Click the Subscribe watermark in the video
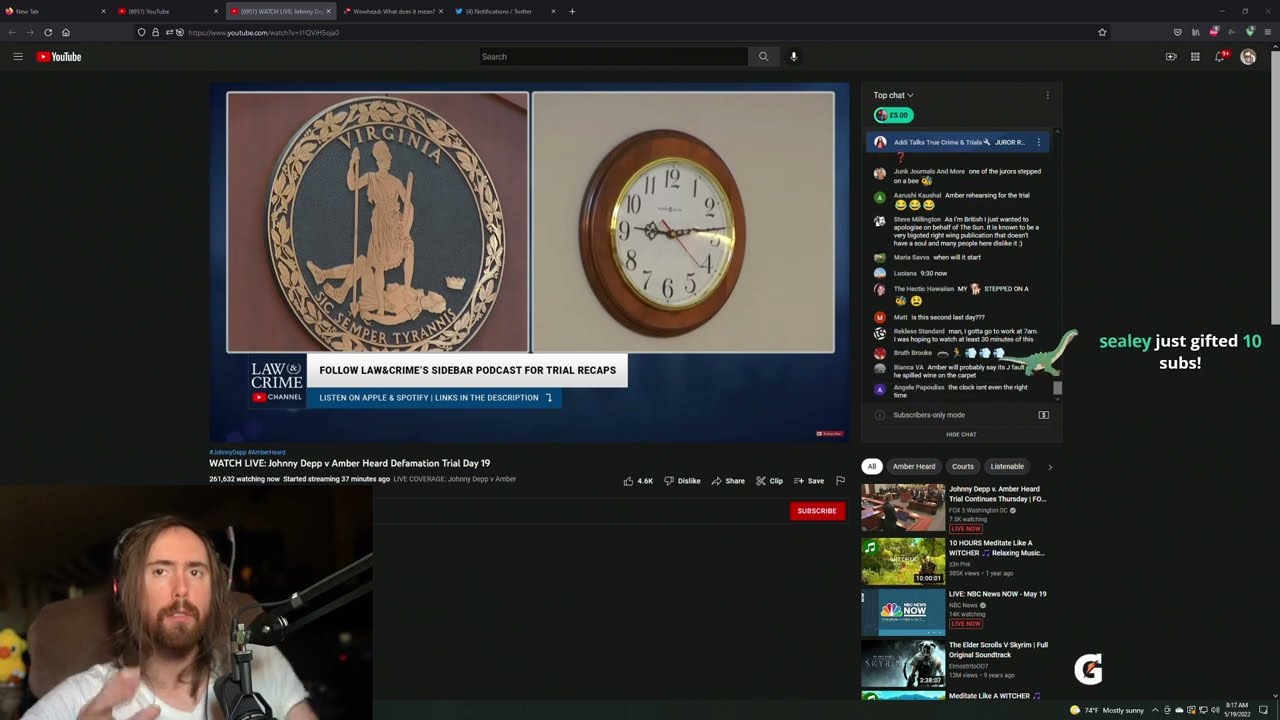This screenshot has width=1280, height=720. [x=830, y=434]
